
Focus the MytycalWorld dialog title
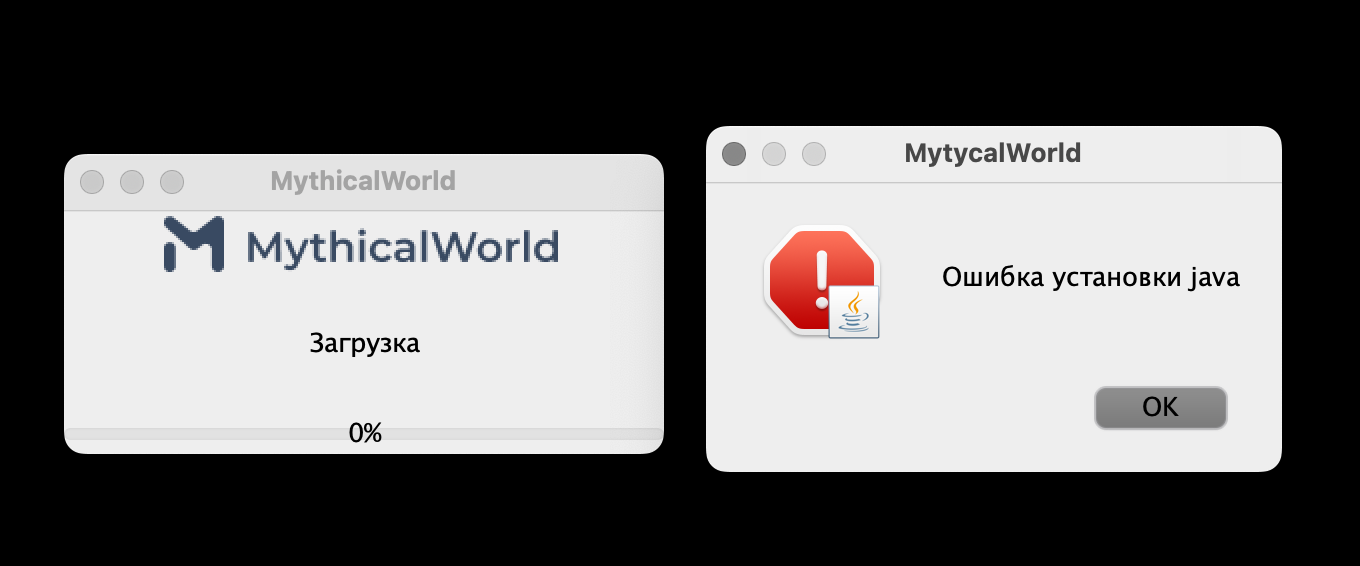coord(993,153)
